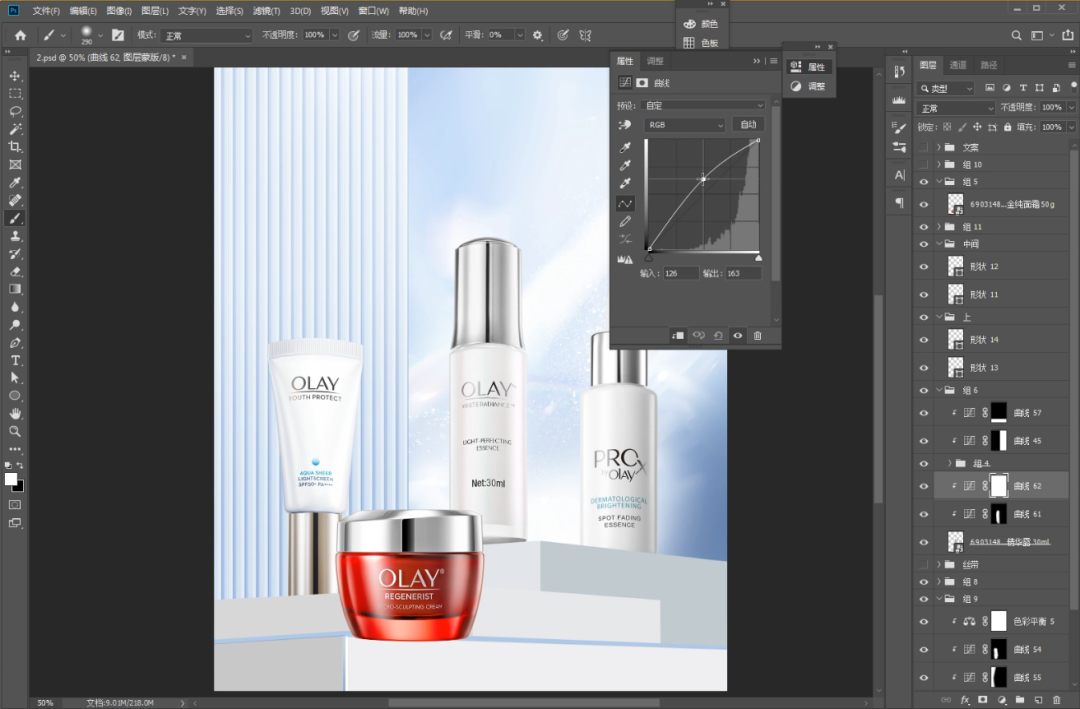Viewport: 1080px width, 709px height.
Task: Delete the Curves adjustment via trash icon
Action: coord(758,336)
